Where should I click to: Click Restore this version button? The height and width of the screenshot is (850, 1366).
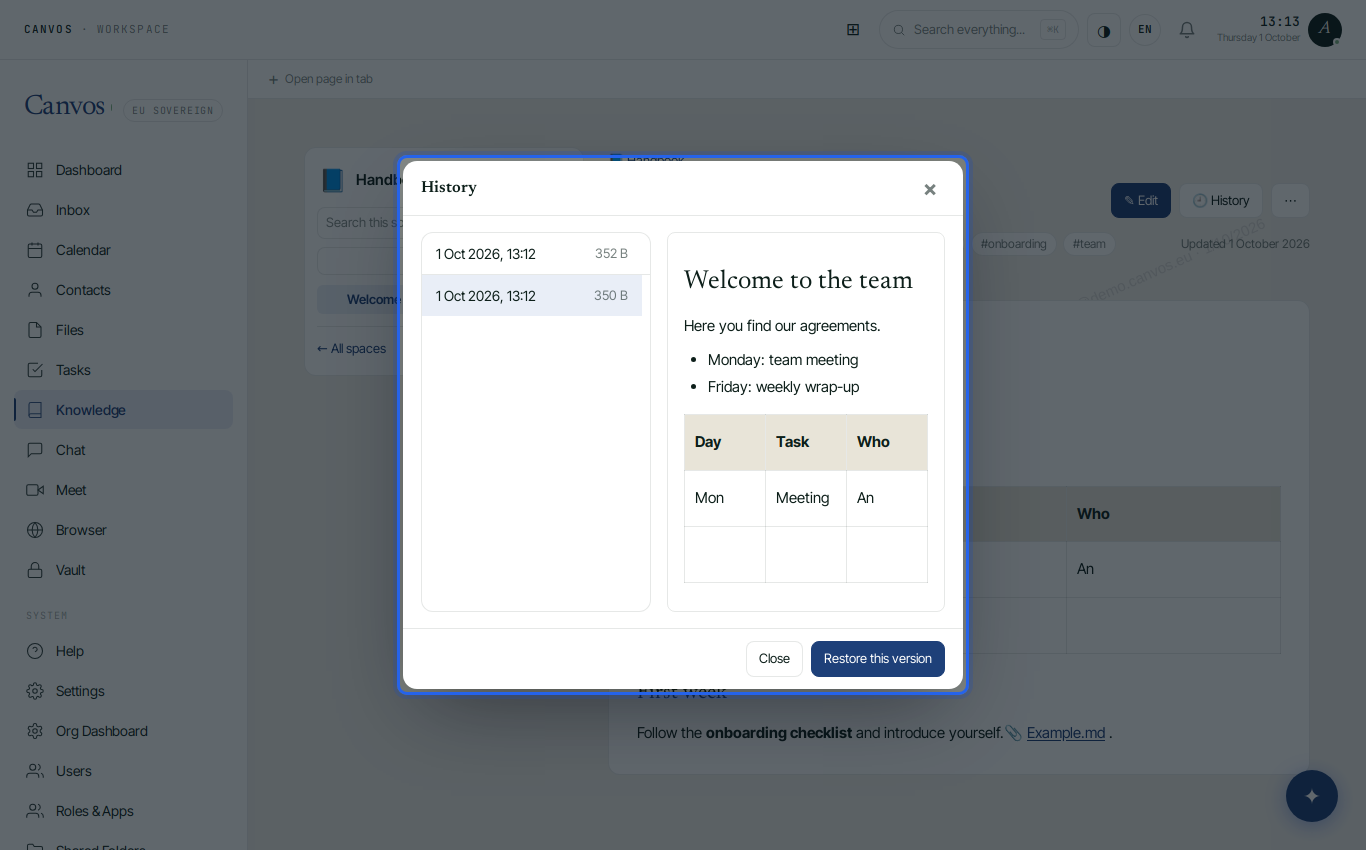pyautogui.click(x=878, y=659)
